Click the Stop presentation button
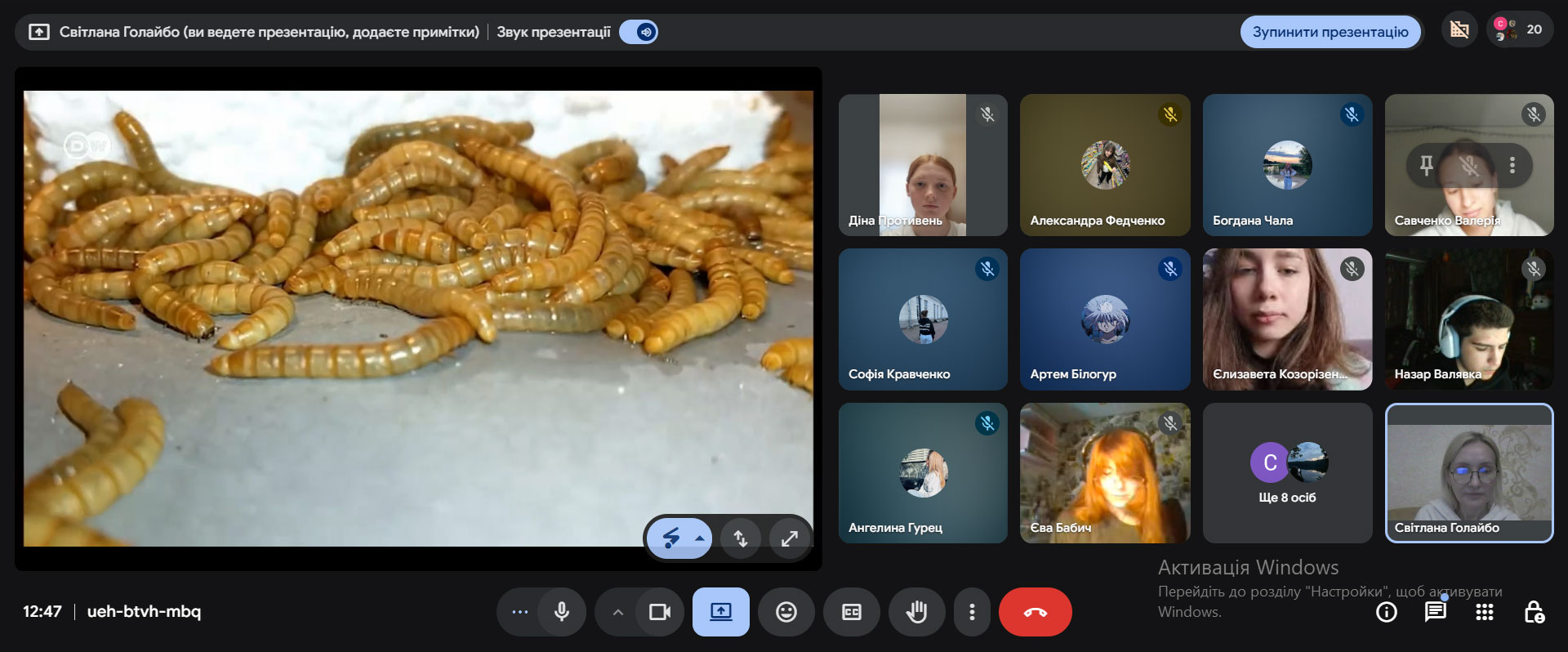 pos(1330,32)
